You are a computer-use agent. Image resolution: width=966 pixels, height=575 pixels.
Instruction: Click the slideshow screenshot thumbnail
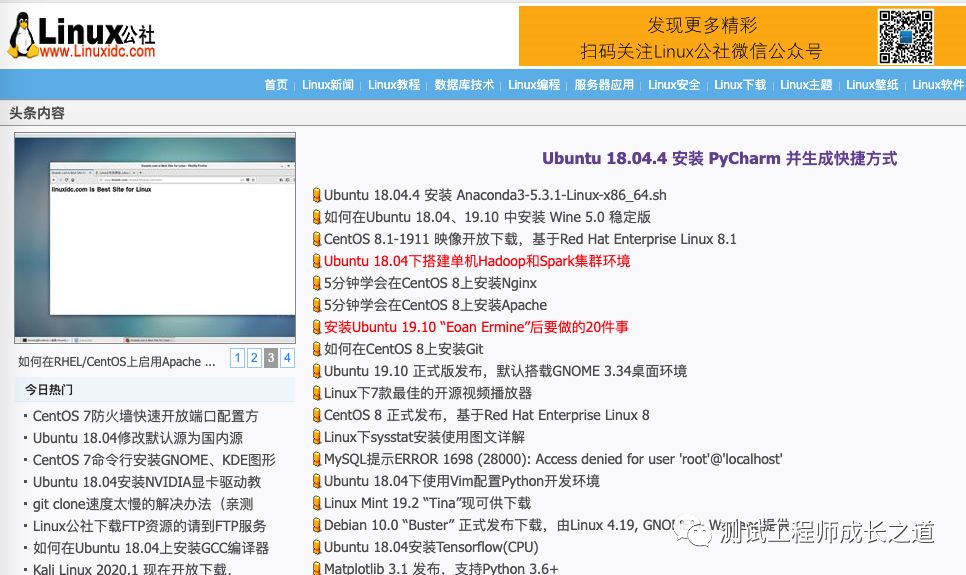click(155, 238)
